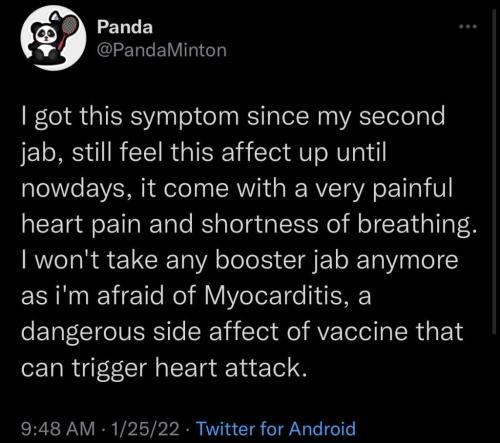Click the panda badminton racket in avatar
Viewport: 500px width, 443px height.
(x=69, y=30)
